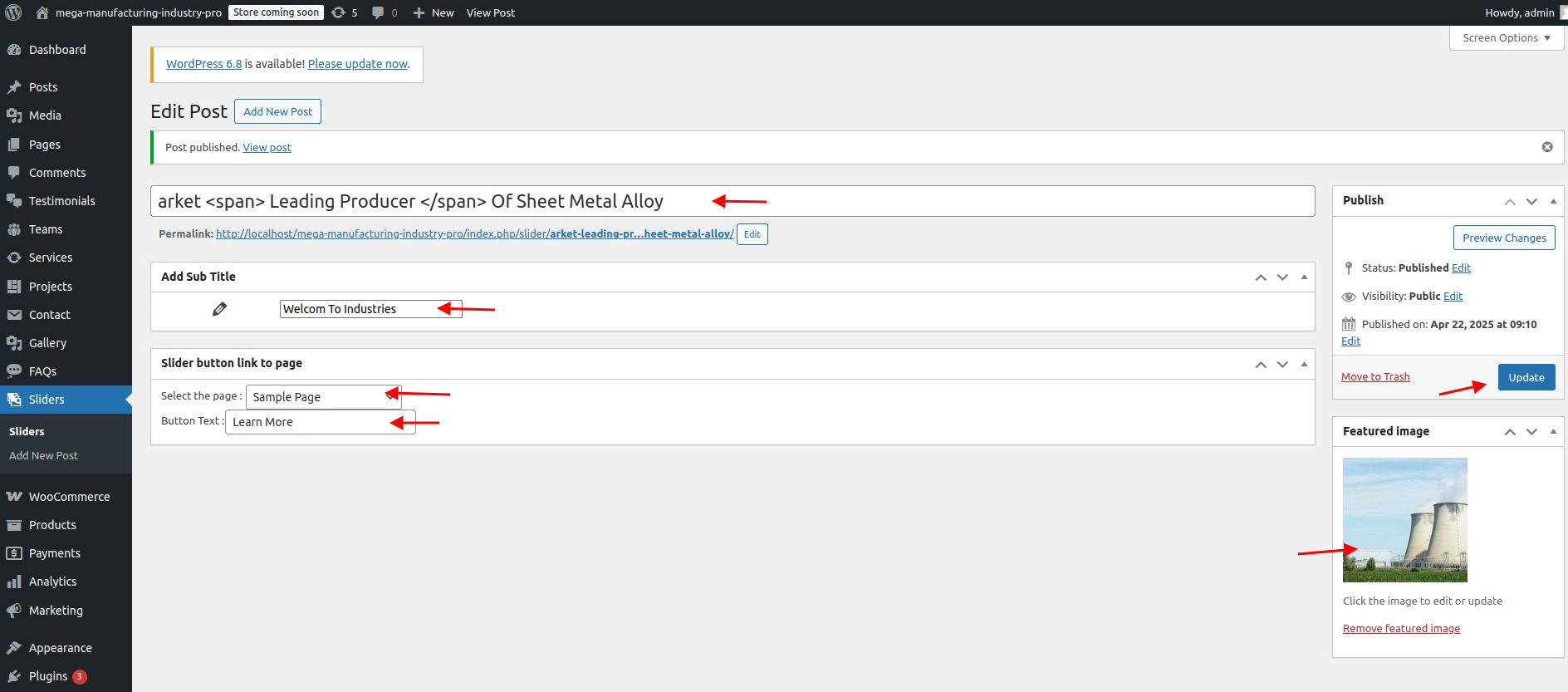Collapse the Publish panel

coord(1552,201)
